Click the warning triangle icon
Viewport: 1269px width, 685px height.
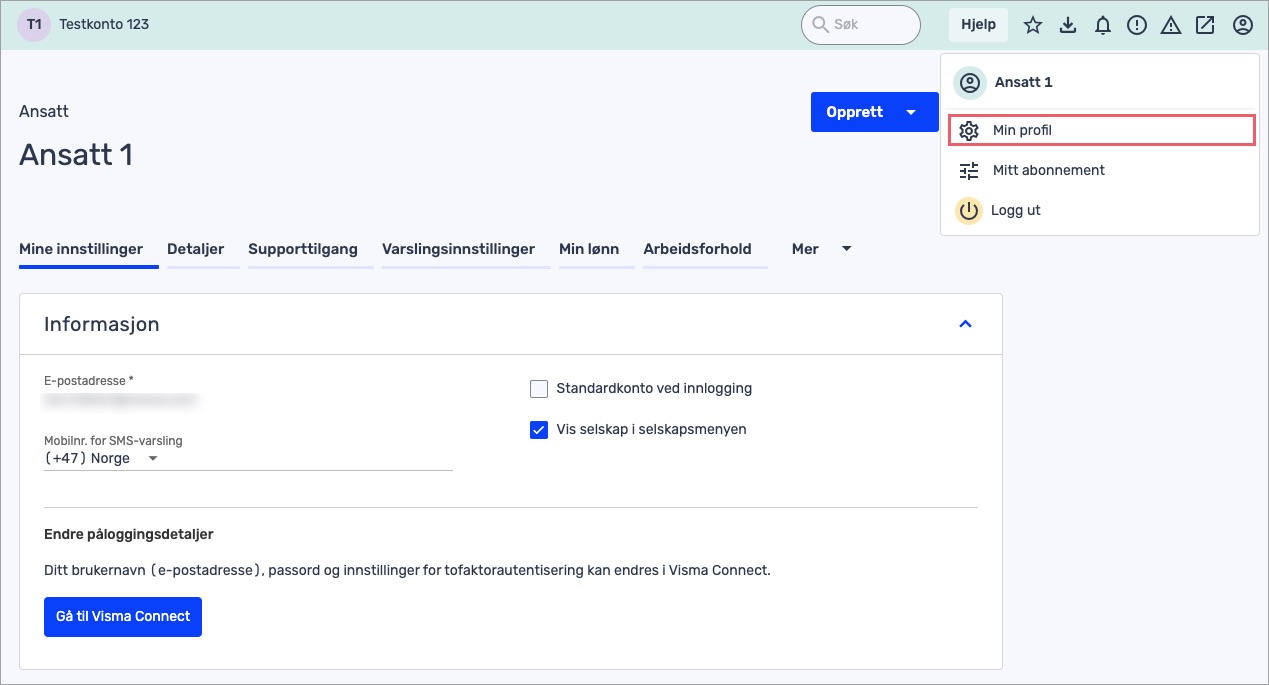pos(1171,25)
